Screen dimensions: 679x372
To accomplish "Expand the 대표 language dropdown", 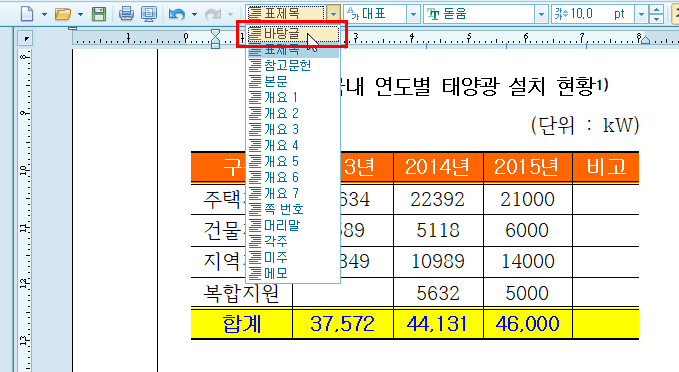I will tap(413, 14).
